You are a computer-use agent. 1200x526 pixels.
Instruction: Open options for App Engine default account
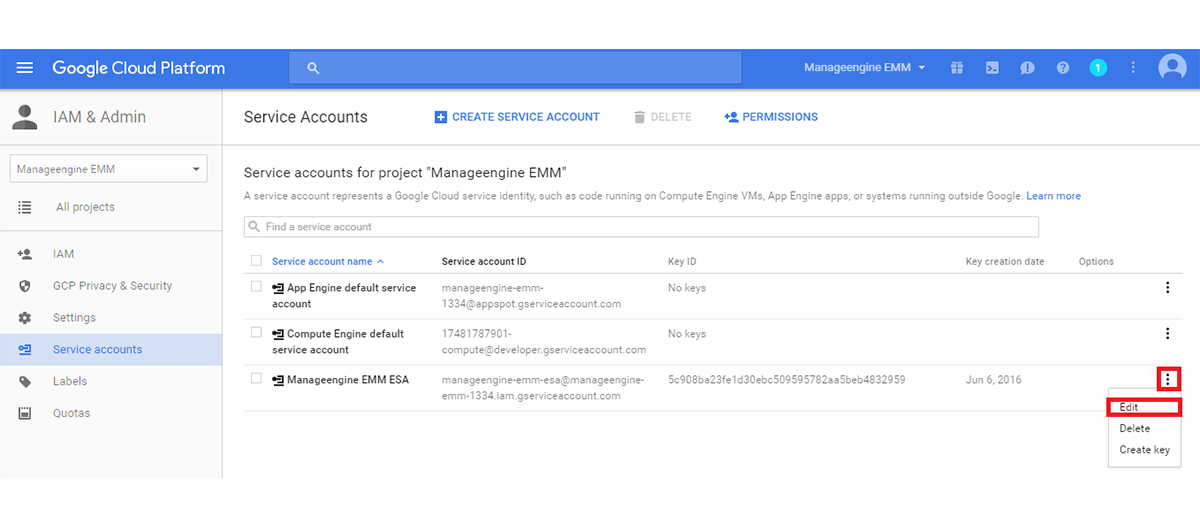pyautogui.click(x=1167, y=288)
